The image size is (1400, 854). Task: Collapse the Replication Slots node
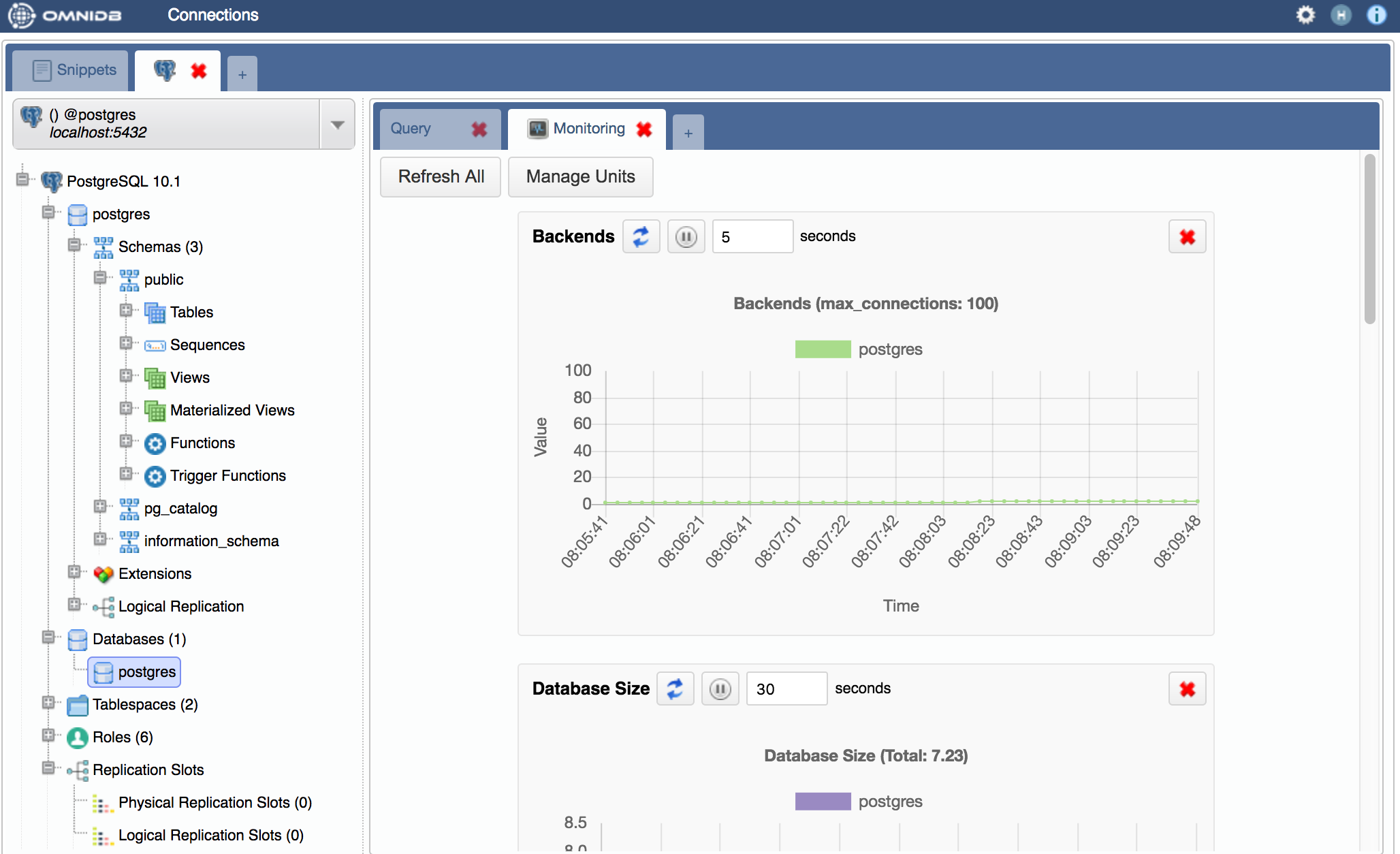click(48, 768)
